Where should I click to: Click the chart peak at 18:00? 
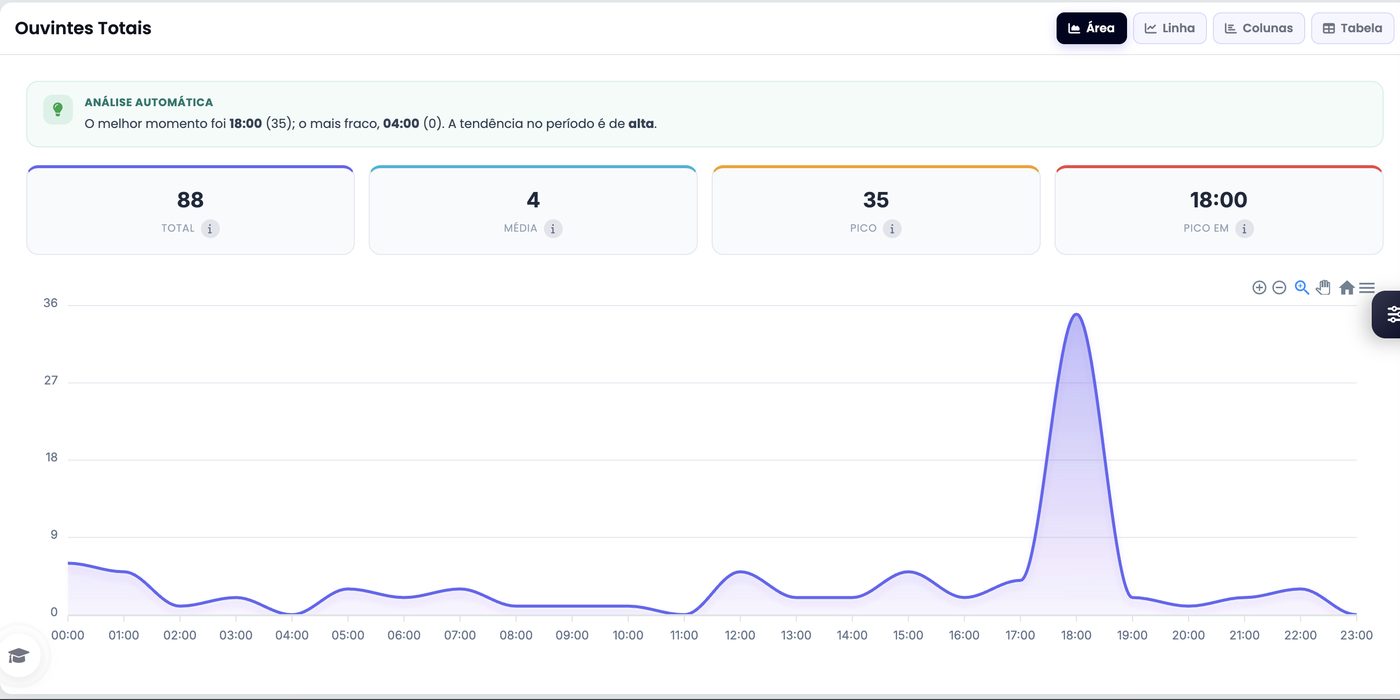pyautogui.click(x=1076, y=315)
